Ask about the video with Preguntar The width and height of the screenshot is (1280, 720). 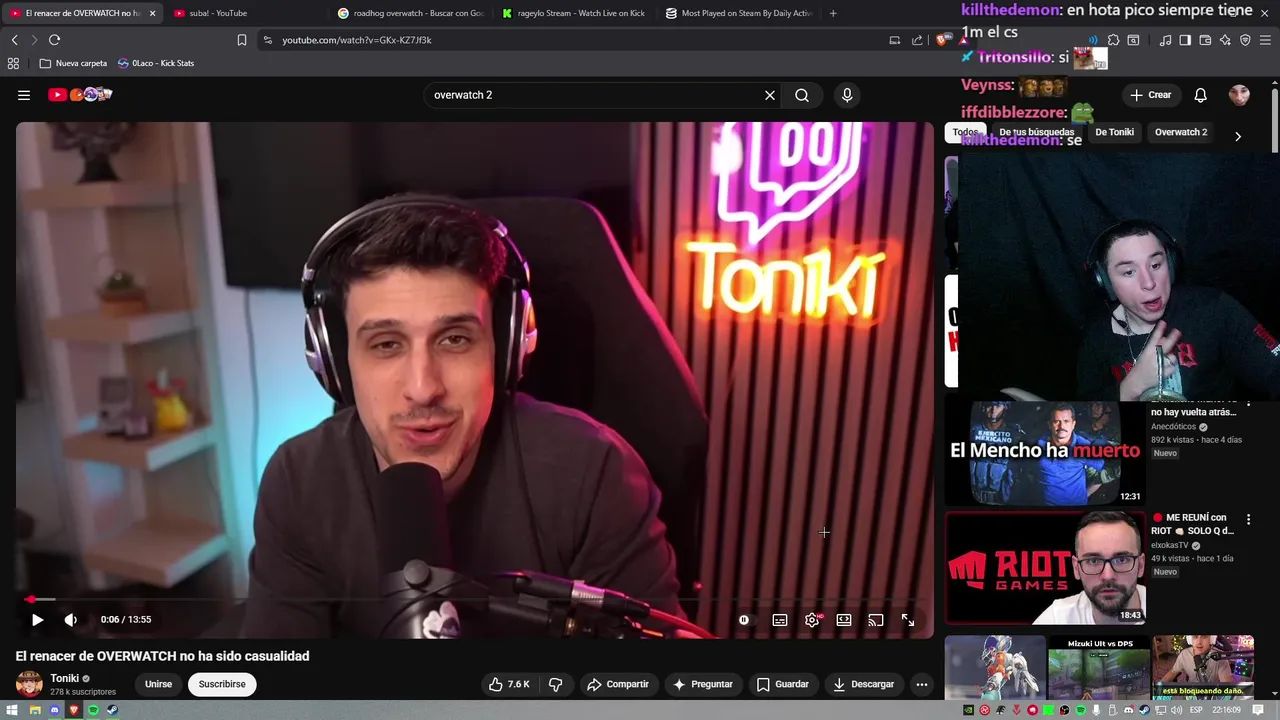pyautogui.click(x=703, y=684)
